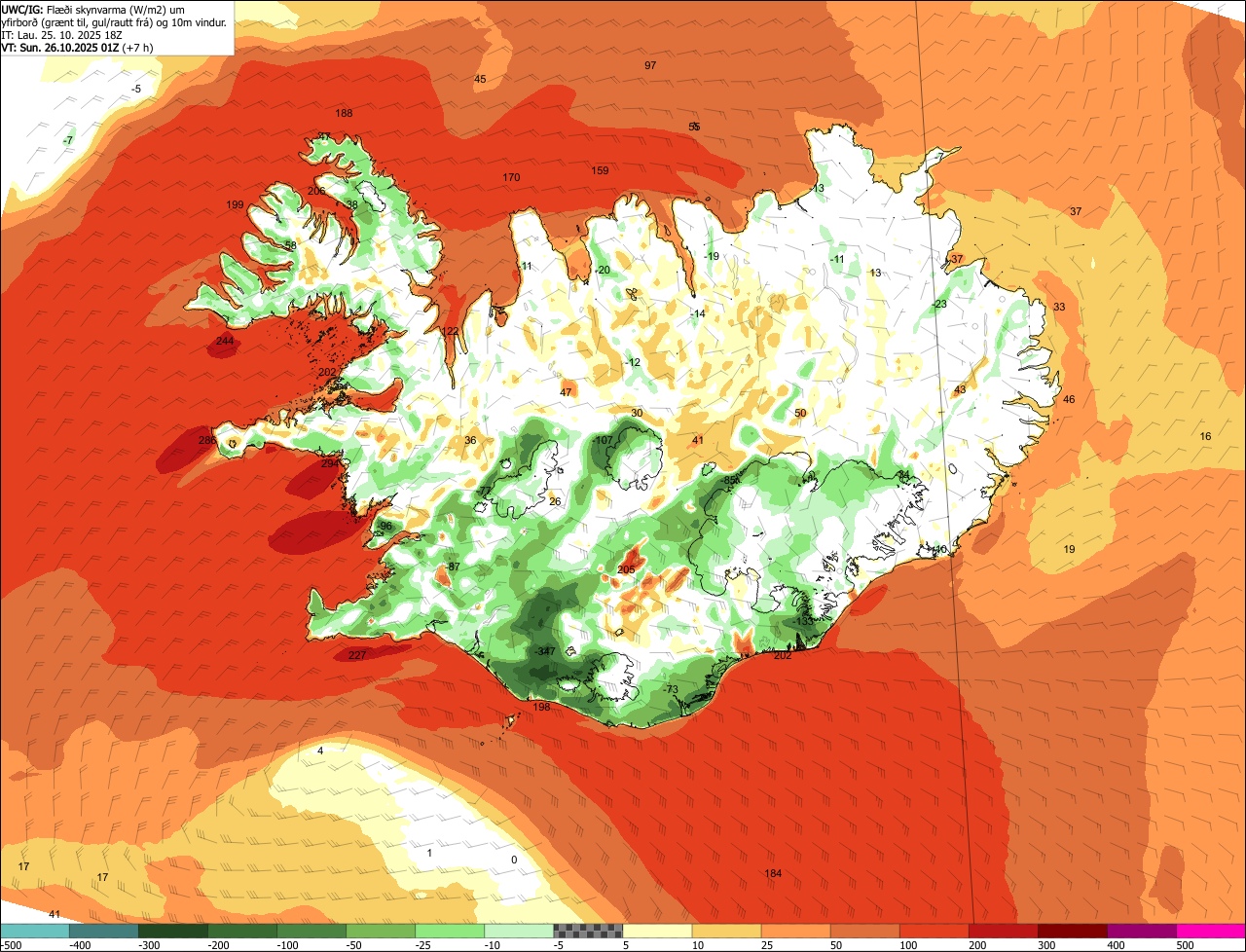Image resolution: width=1246 pixels, height=952 pixels.
Task: Click the map value '-133' near the southeast coast
Action: pos(802,620)
